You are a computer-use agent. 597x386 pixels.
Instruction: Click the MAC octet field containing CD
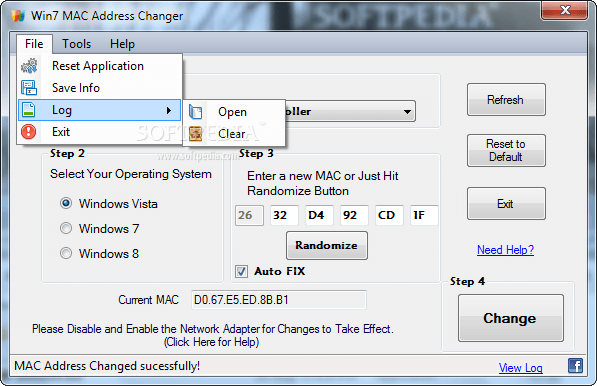[x=389, y=215]
